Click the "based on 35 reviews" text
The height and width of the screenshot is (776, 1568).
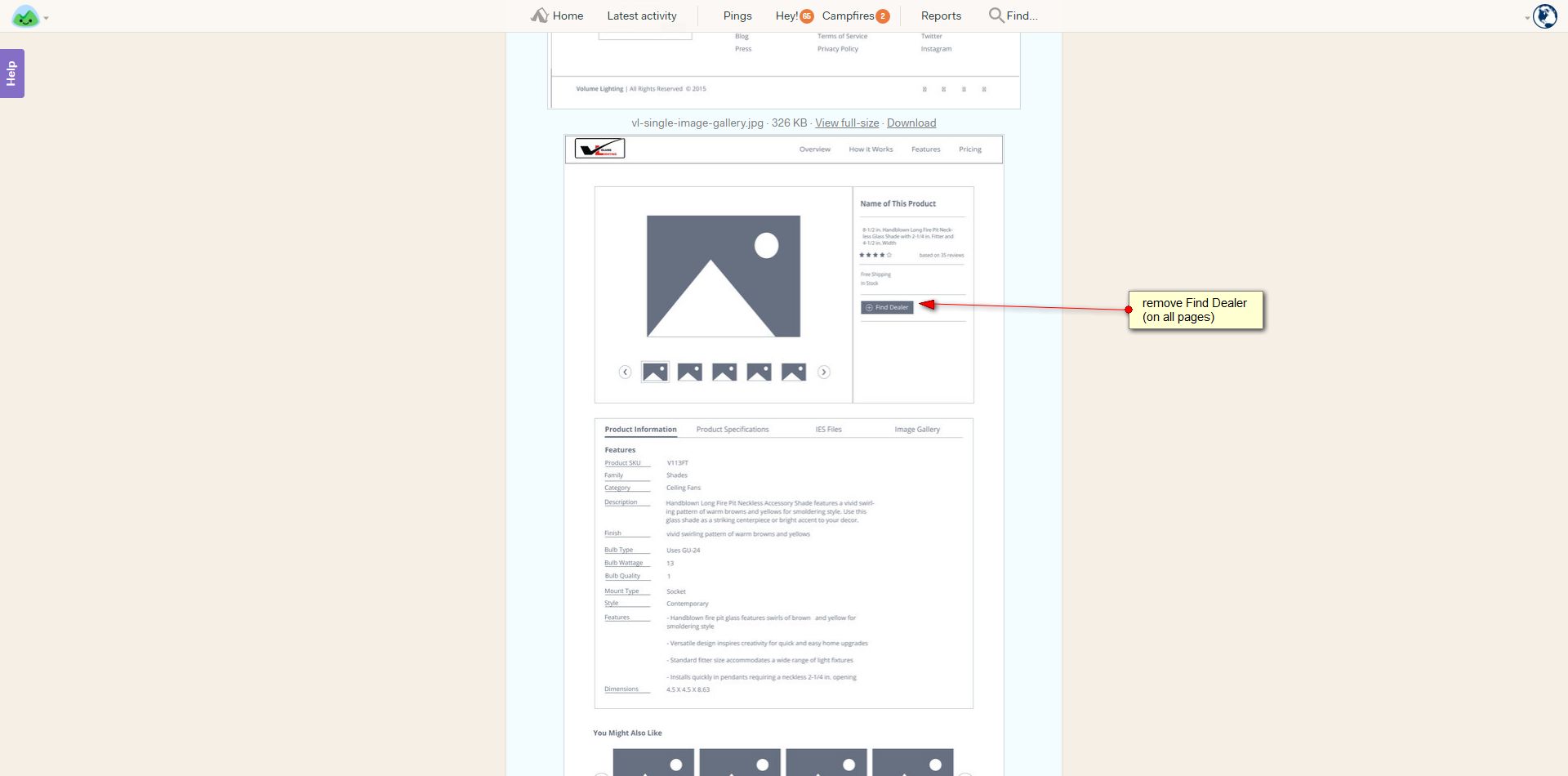942,256
